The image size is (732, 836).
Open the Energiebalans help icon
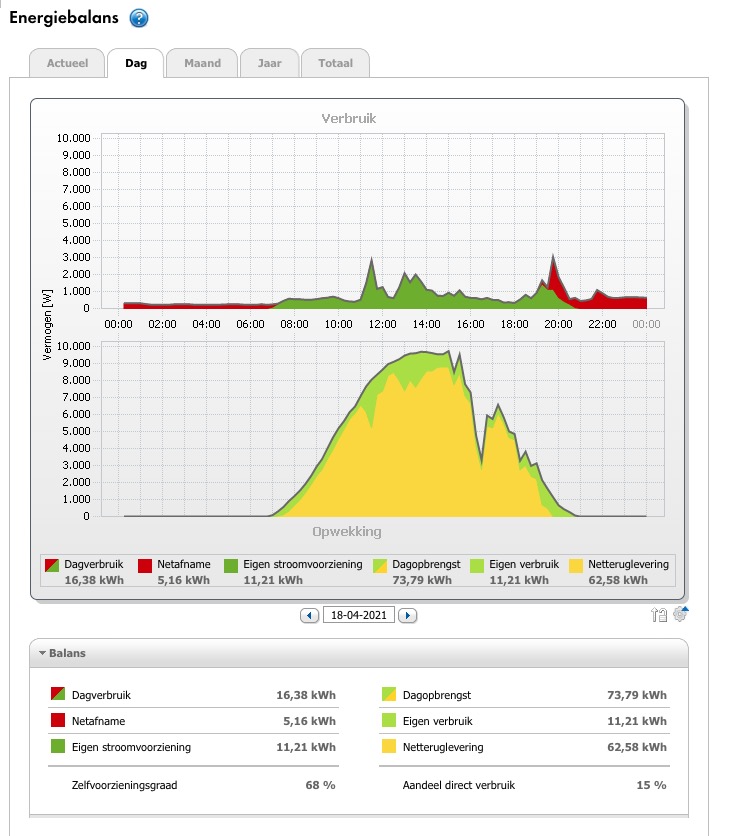tap(139, 18)
